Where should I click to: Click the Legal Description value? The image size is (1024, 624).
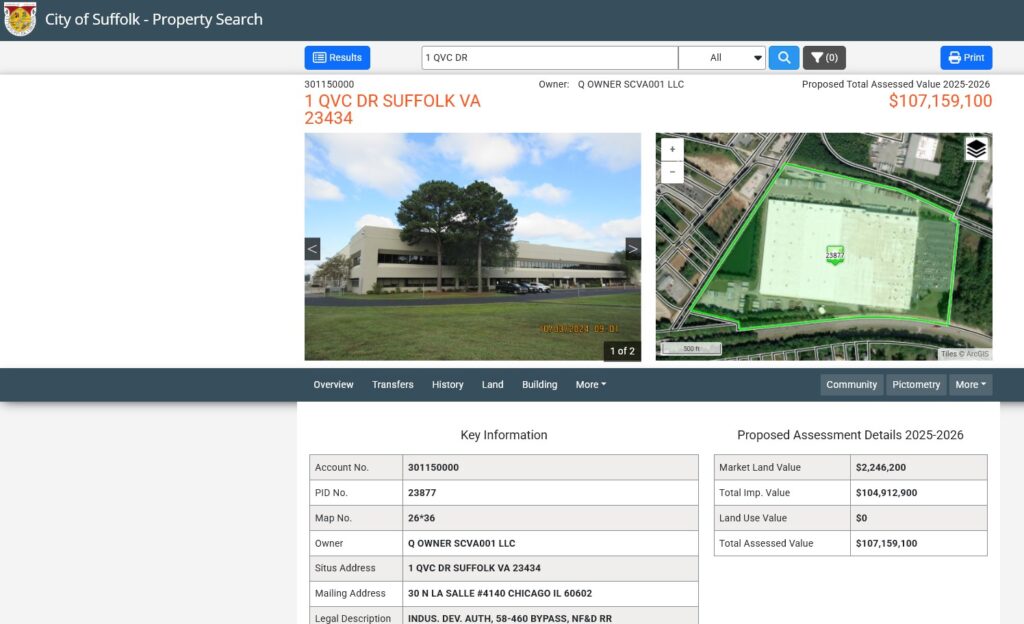[509, 618]
